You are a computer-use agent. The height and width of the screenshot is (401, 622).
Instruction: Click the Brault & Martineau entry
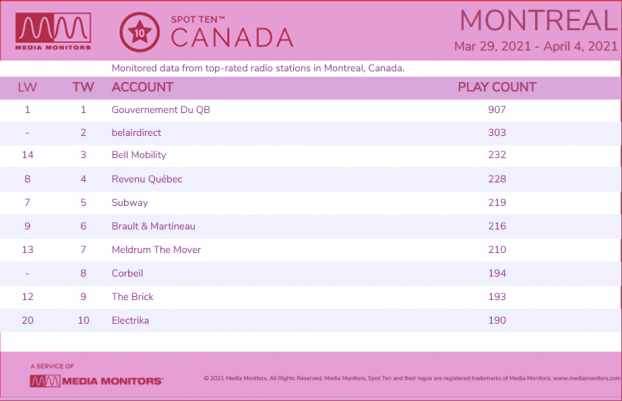point(154,226)
